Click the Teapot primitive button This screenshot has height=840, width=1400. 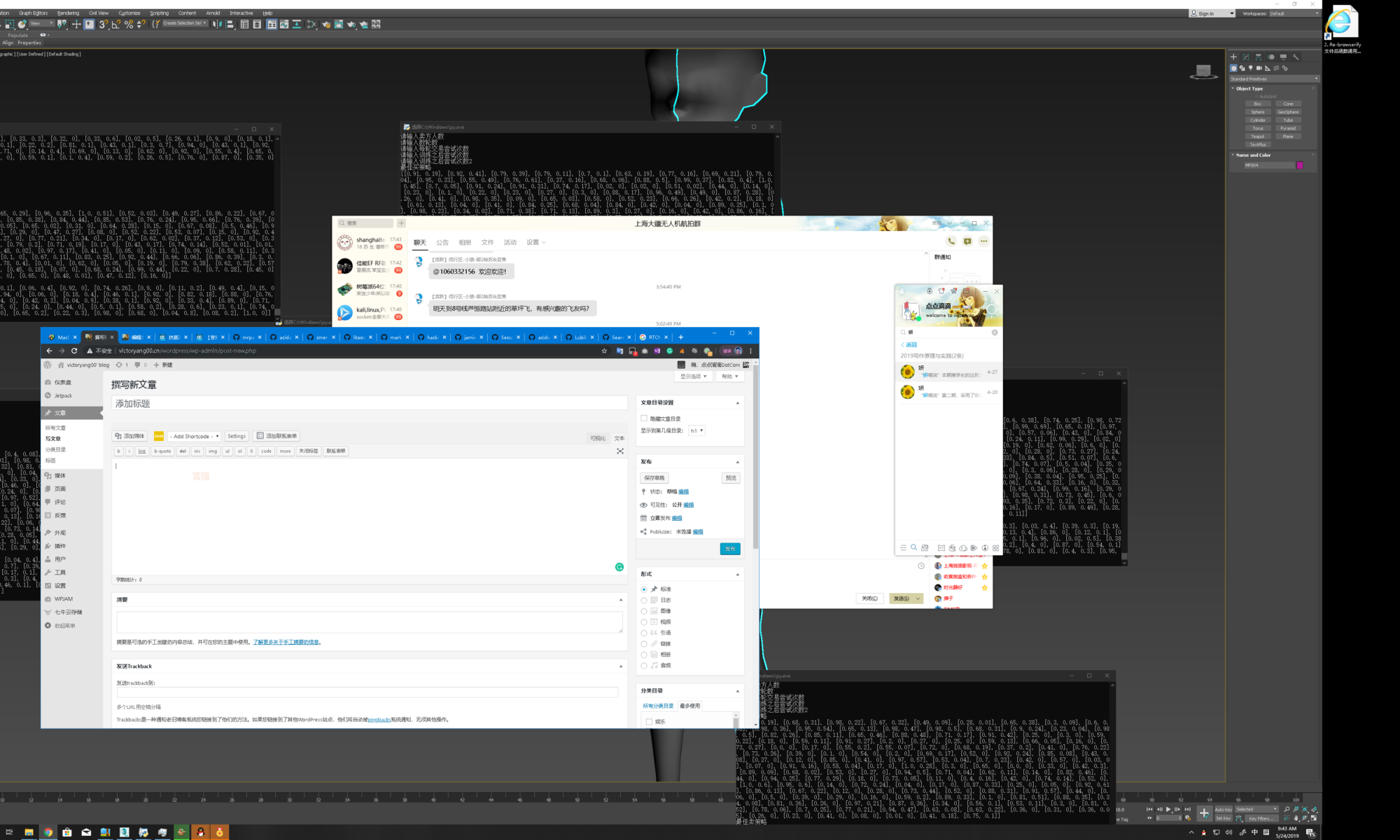[x=1258, y=136]
